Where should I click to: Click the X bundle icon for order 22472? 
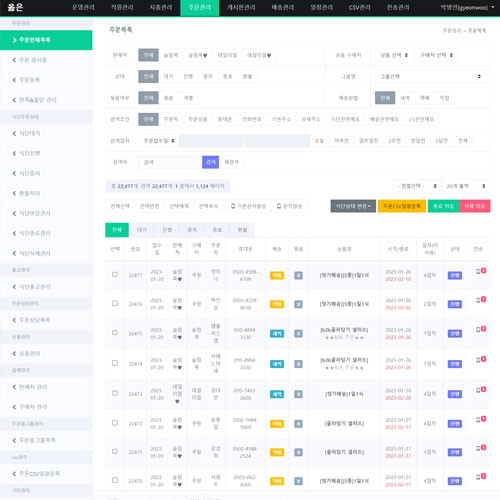pyautogui.click(x=298, y=424)
